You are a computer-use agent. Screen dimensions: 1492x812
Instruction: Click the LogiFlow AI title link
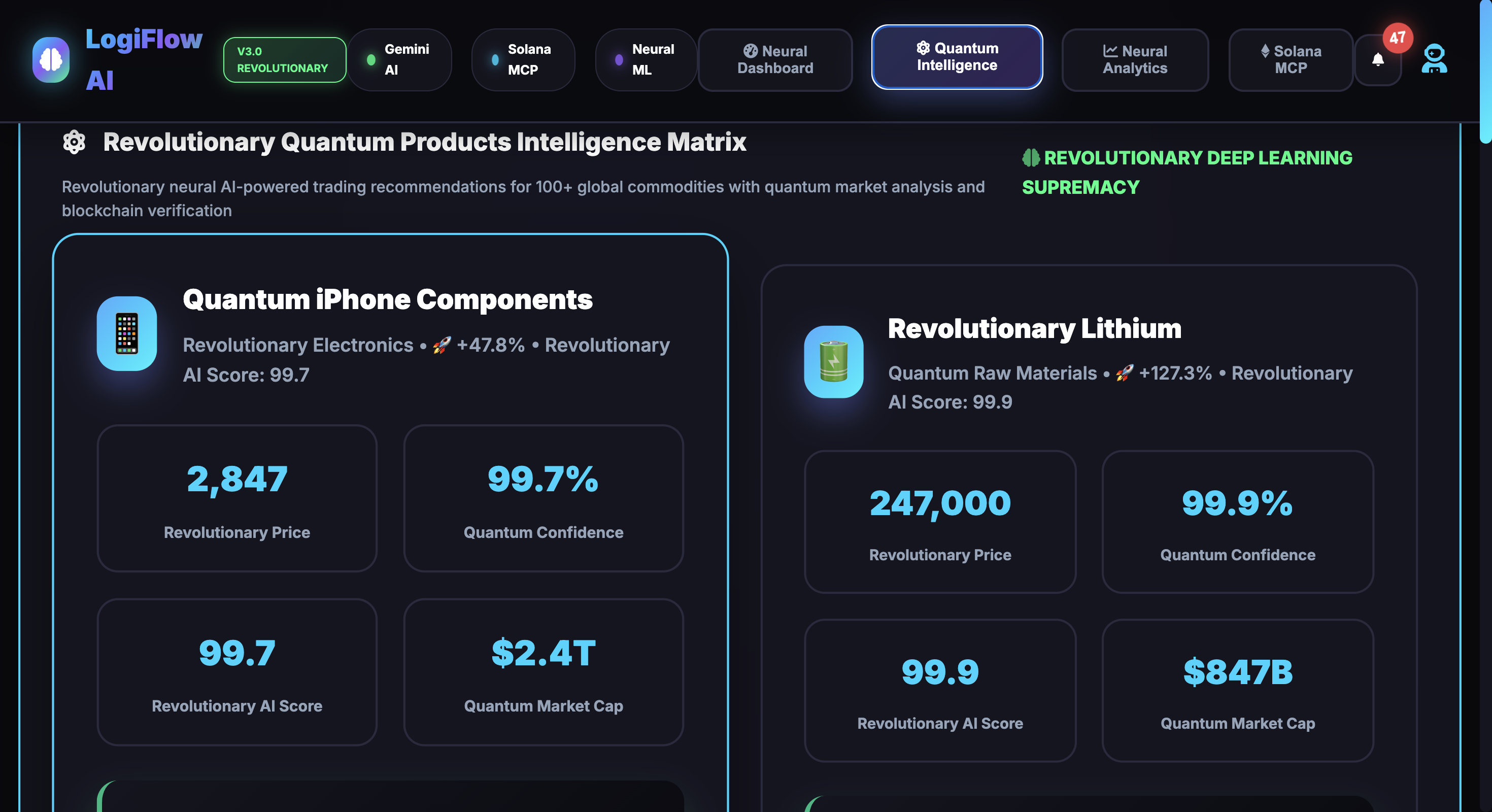pos(143,60)
